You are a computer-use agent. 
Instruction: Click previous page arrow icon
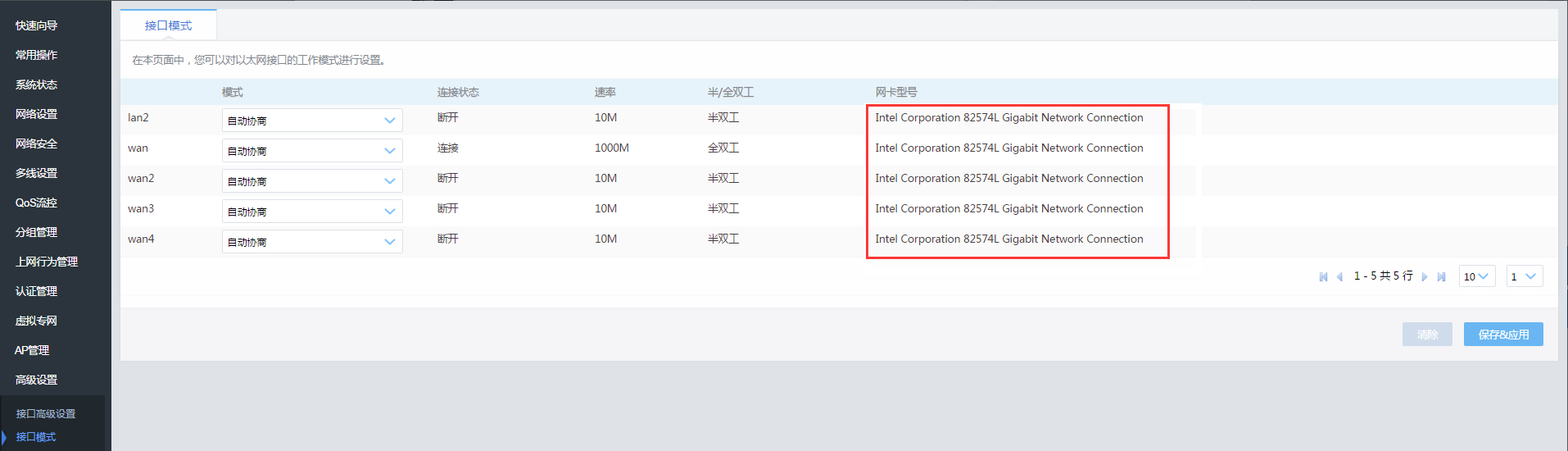click(x=1339, y=277)
